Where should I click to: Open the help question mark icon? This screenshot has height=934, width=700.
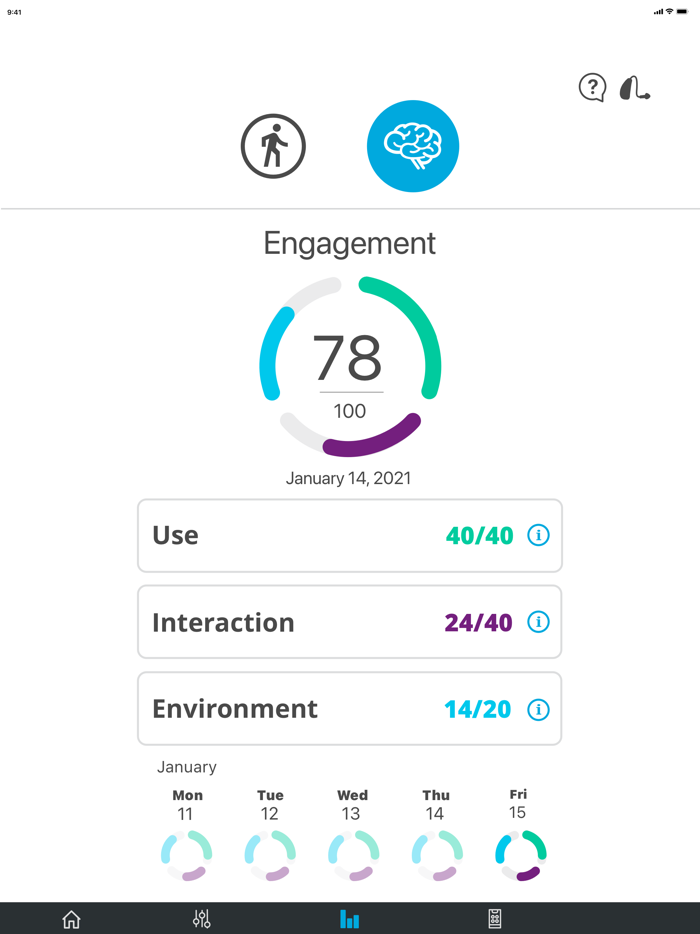[592, 88]
